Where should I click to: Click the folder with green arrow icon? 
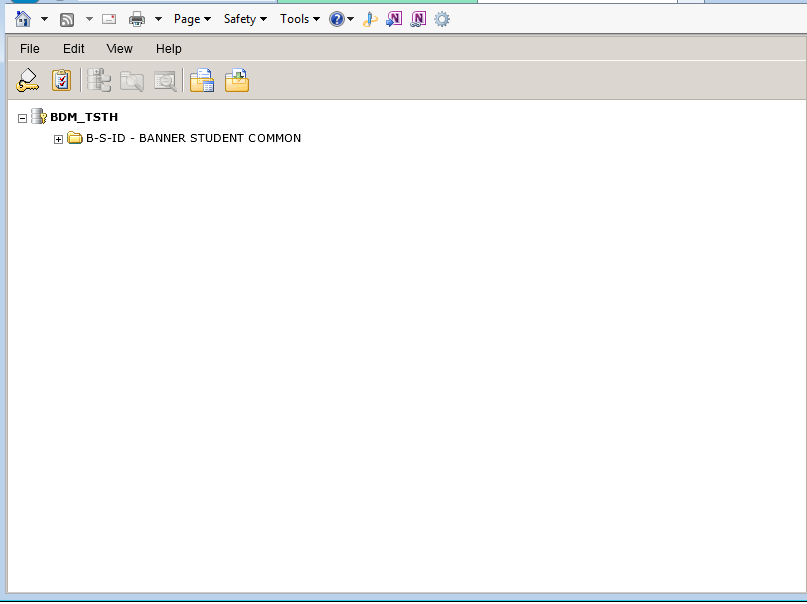click(237, 81)
